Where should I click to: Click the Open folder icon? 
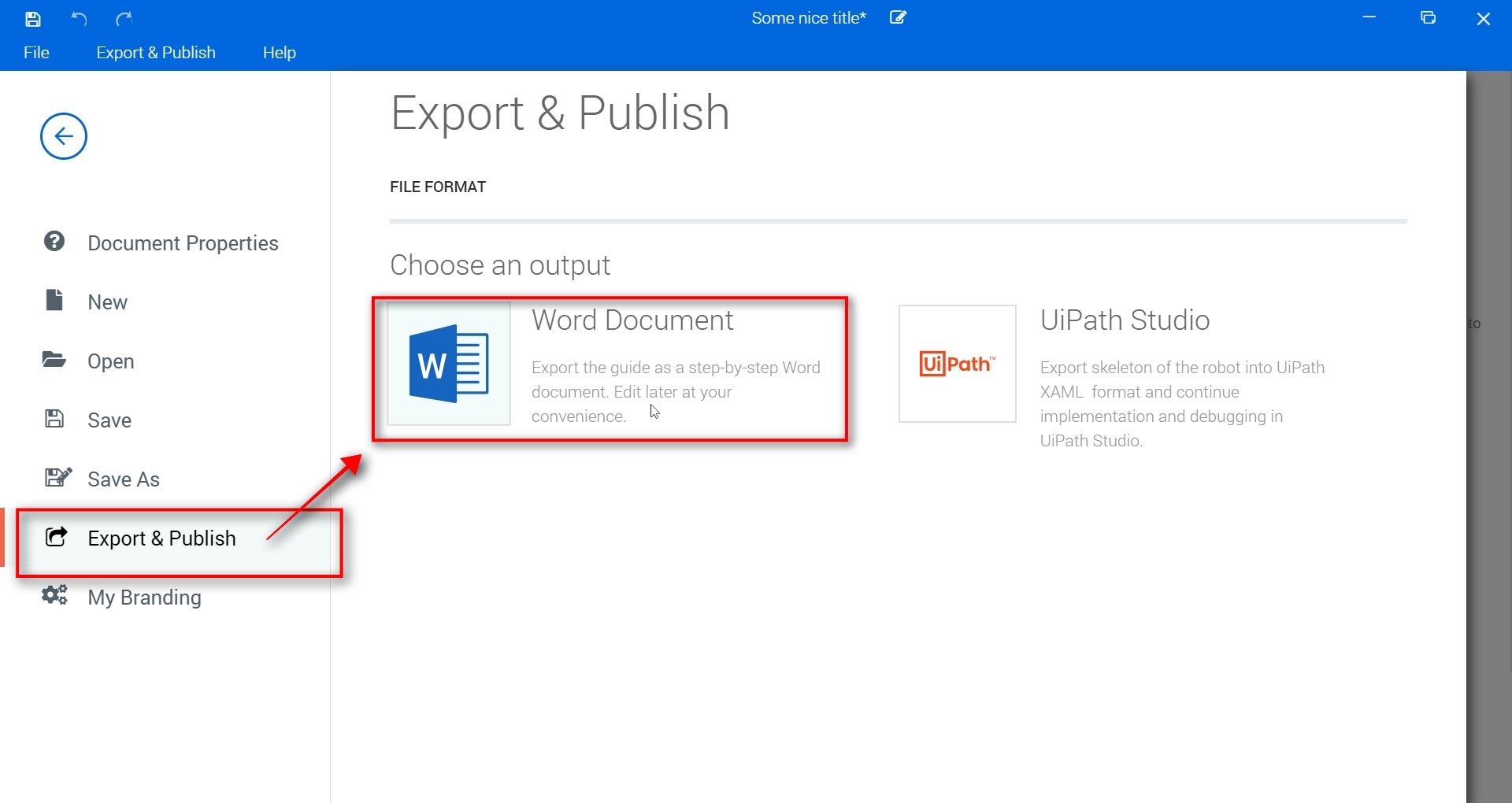click(x=54, y=360)
